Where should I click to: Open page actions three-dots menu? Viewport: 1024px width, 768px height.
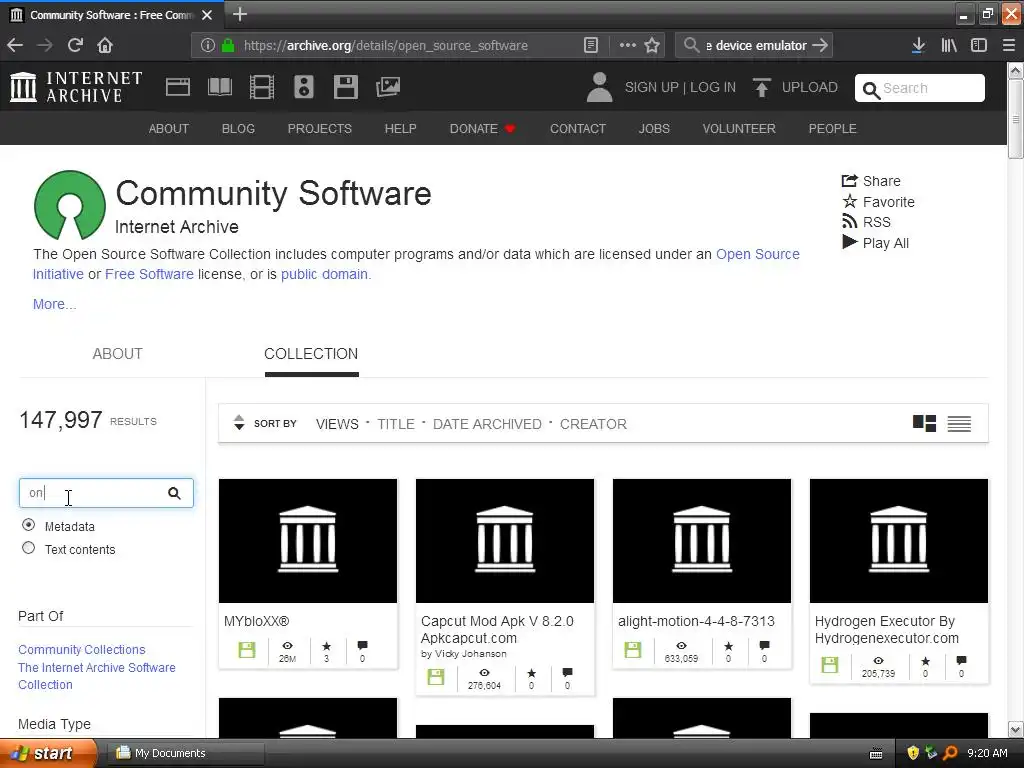pyautogui.click(x=628, y=45)
